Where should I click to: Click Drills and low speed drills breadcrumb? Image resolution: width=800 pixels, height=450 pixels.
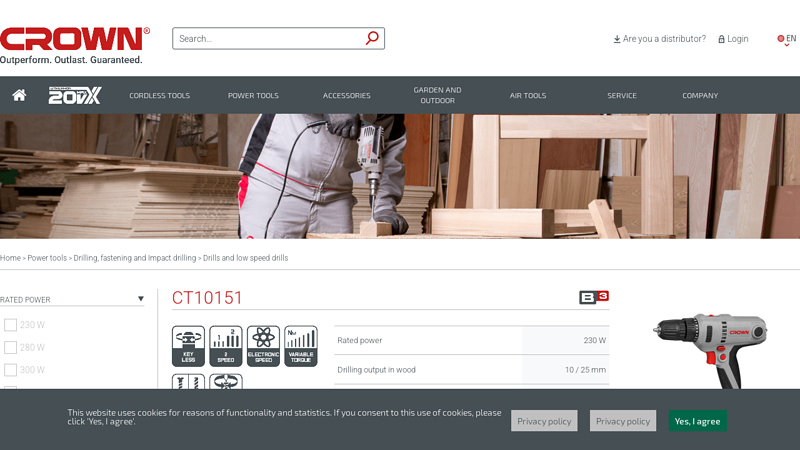pyautogui.click(x=245, y=258)
